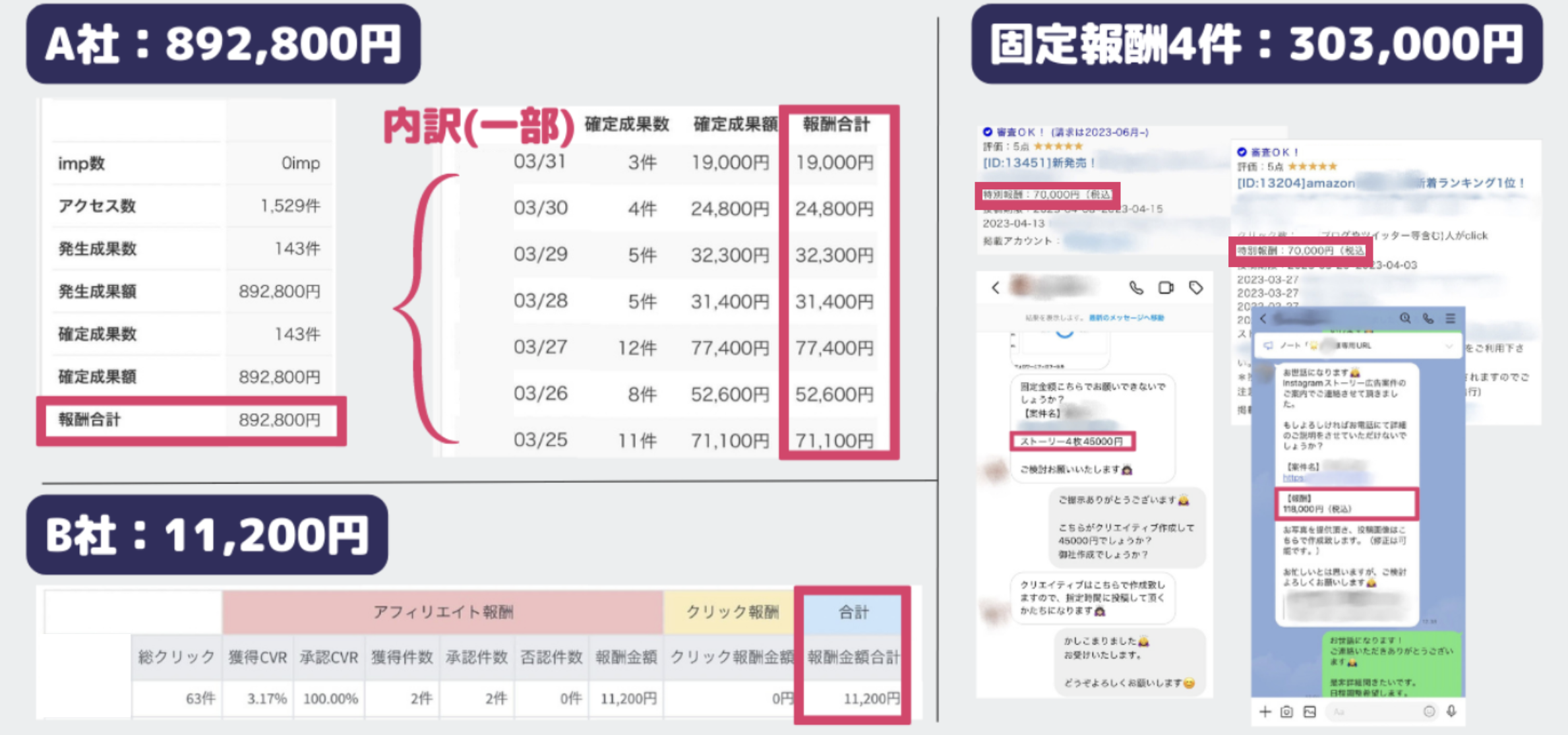Click the LINE message input field
This screenshot has height=735, width=1568.
coord(1372,712)
